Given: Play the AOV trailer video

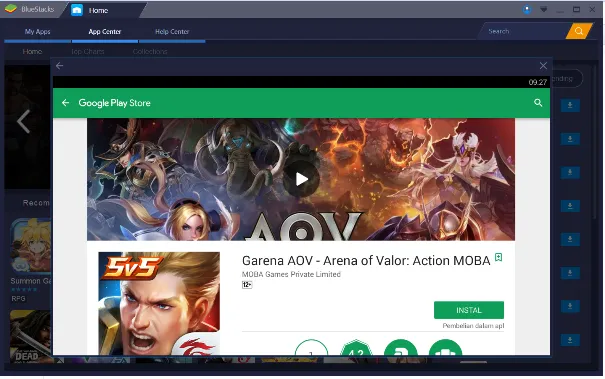Looking at the screenshot, I should click(301, 179).
